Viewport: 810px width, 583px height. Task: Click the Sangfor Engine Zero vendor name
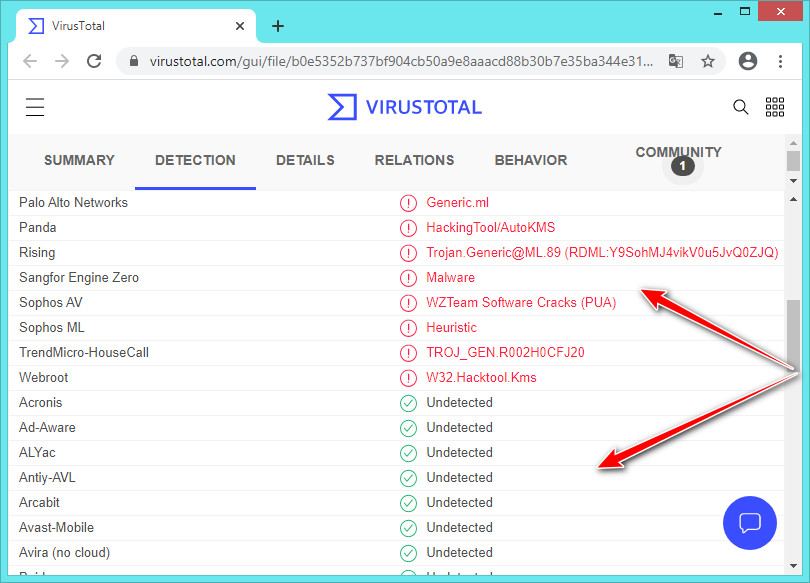click(79, 278)
